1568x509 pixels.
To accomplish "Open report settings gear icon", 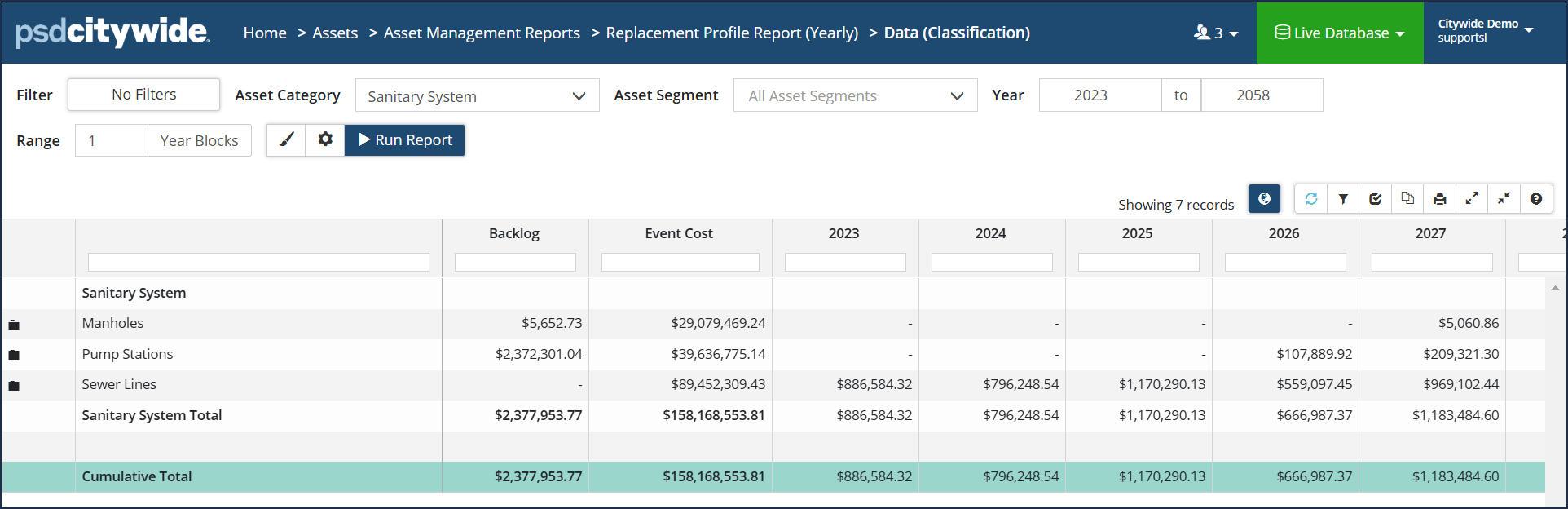I will (x=325, y=140).
